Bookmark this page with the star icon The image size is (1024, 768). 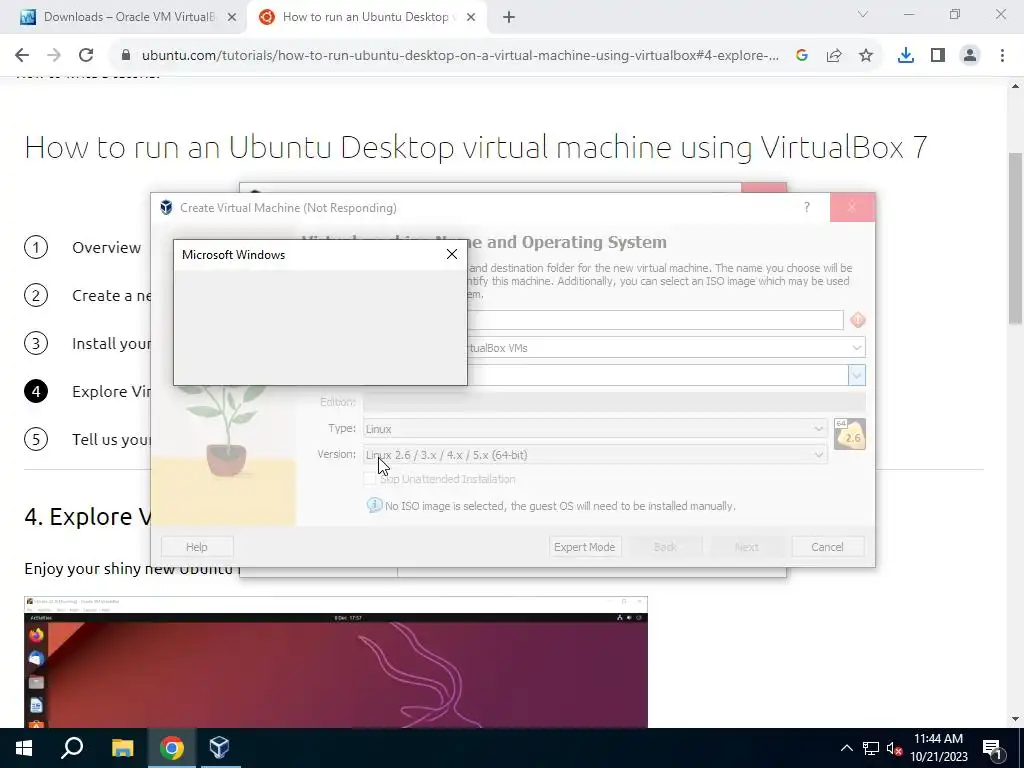point(866,56)
